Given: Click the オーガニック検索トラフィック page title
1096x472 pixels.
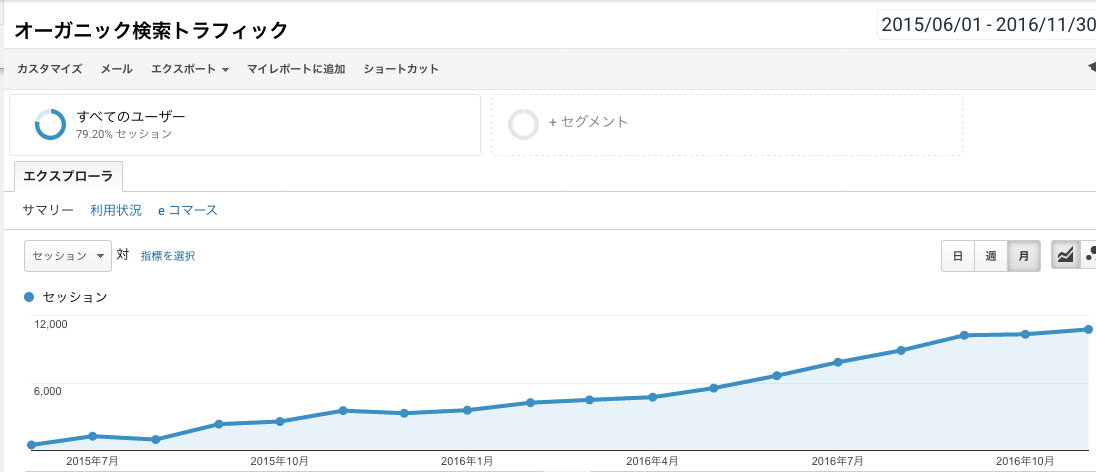Looking at the screenshot, I should point(151,30).
